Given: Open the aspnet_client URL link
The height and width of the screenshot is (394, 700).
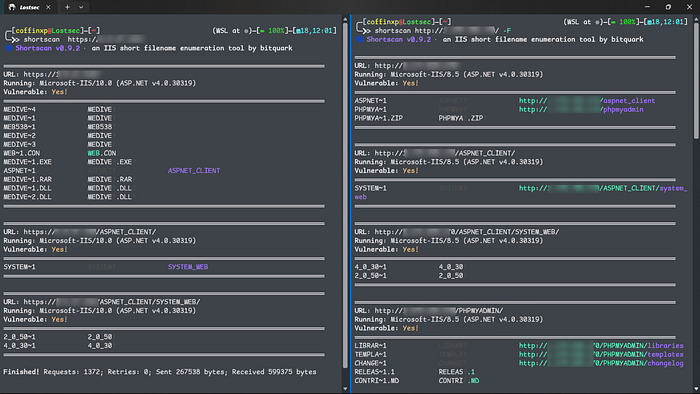Looking at the screenshot, I should coord(587,101).
